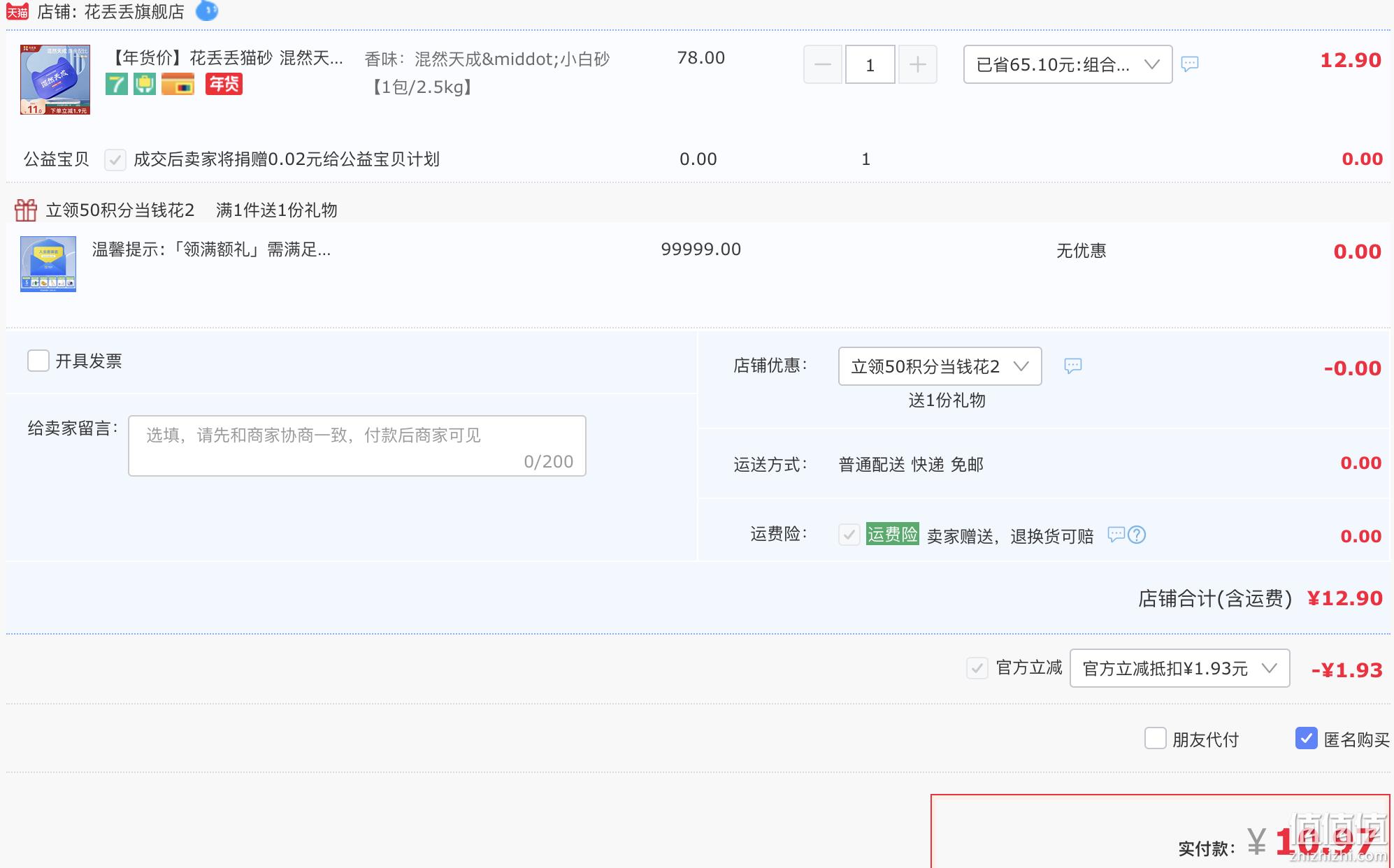The image size is (1394, 868).
Task: Click the -¥1.93 deduction amount
Action: tap(1347, 670)
